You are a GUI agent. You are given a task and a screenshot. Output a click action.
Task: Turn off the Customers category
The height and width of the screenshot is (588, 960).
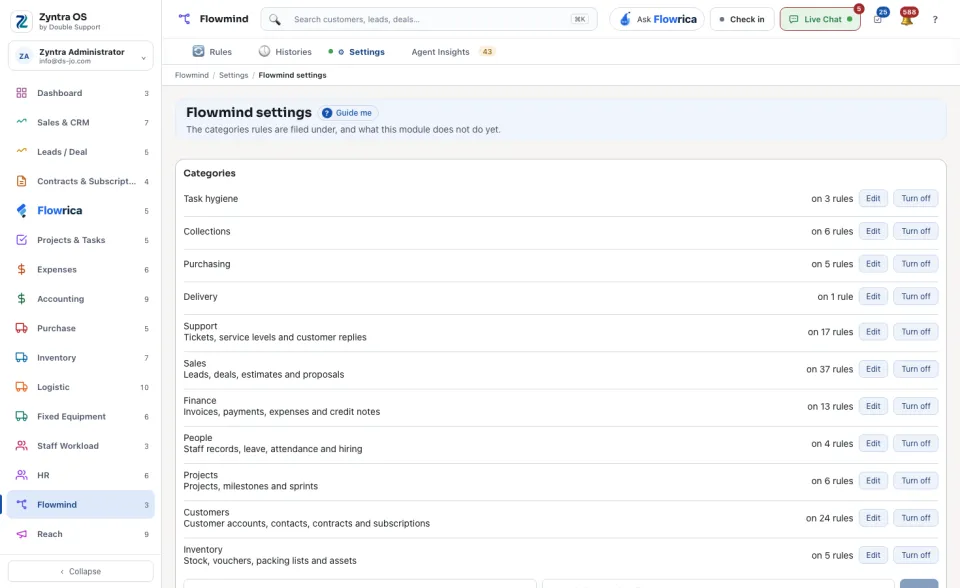[x=915, y=518]
